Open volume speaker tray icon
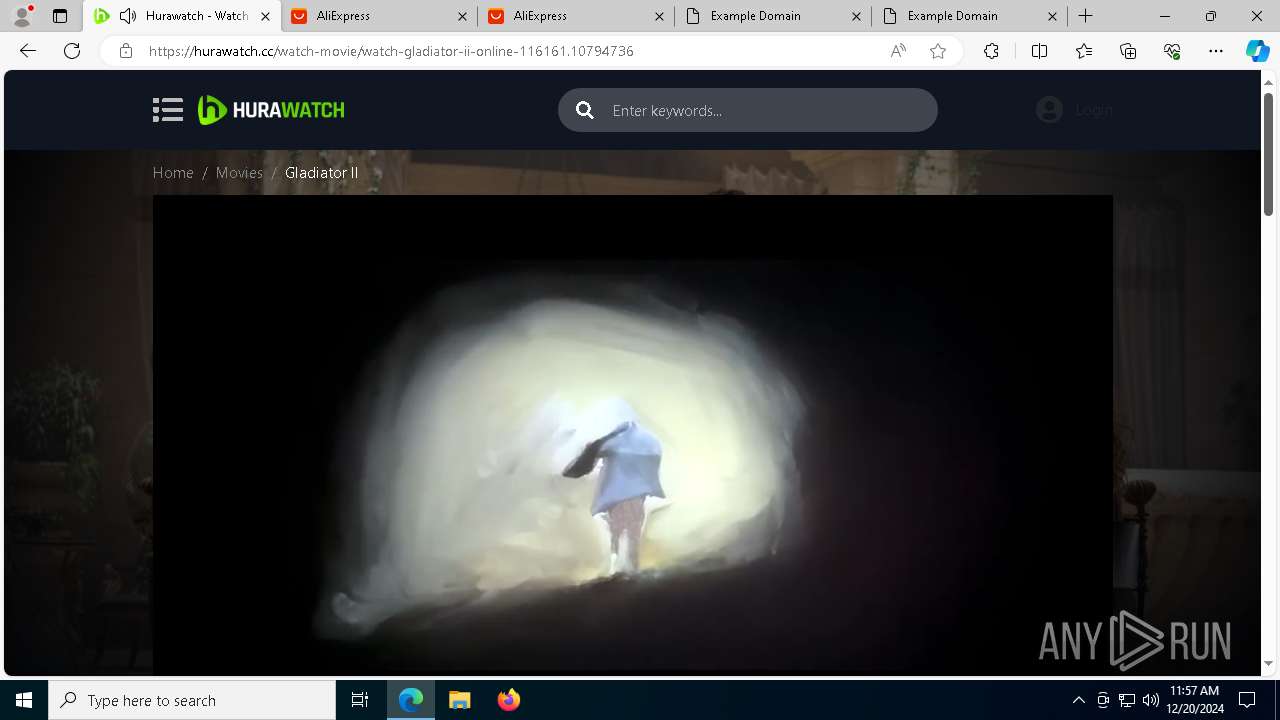This screenshot has height=720, width=1280. pyautogui.click(x=1151, y=700)
